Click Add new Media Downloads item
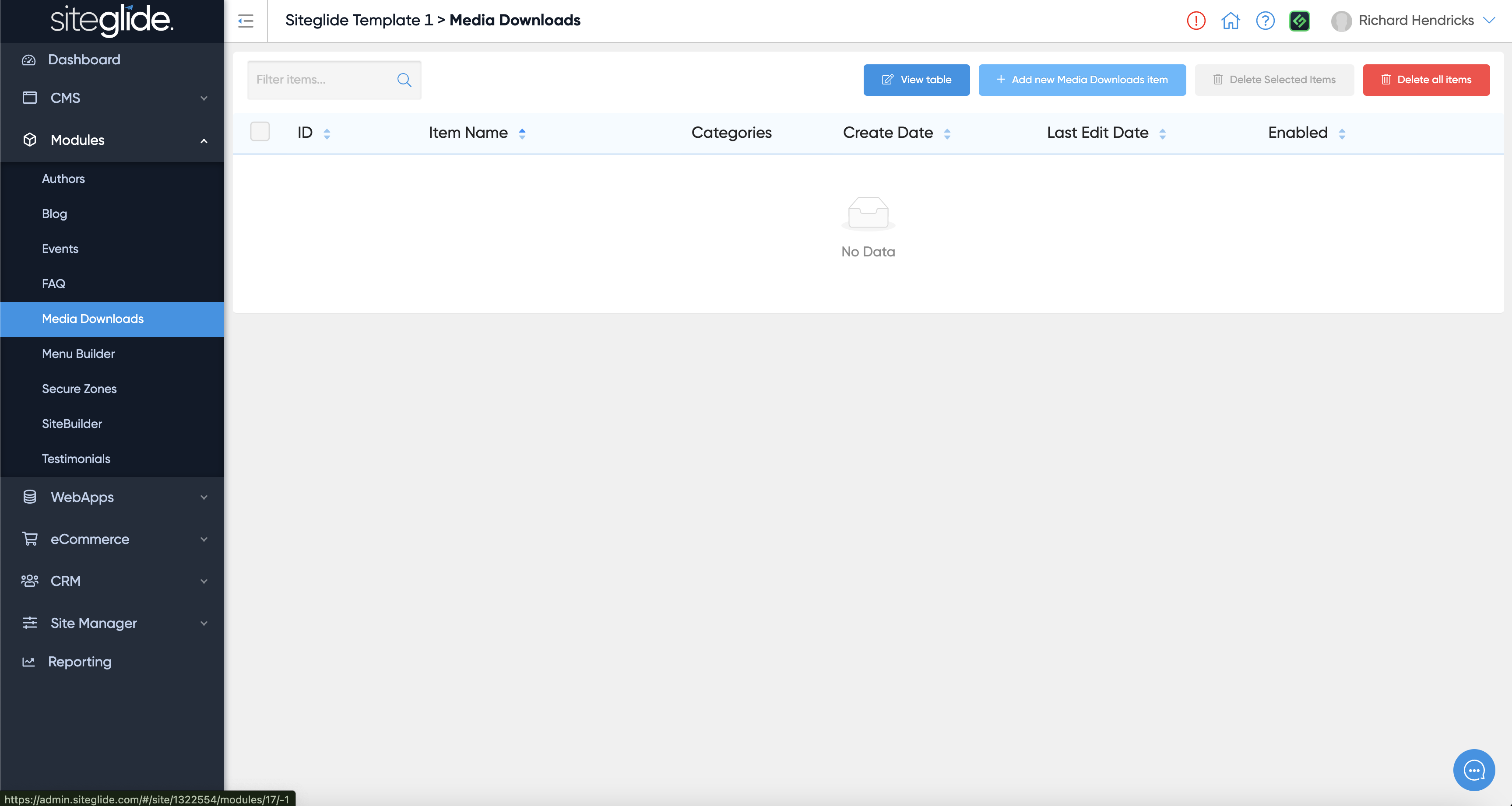The image size is (1512, 806). click(x=1082, y=80)
